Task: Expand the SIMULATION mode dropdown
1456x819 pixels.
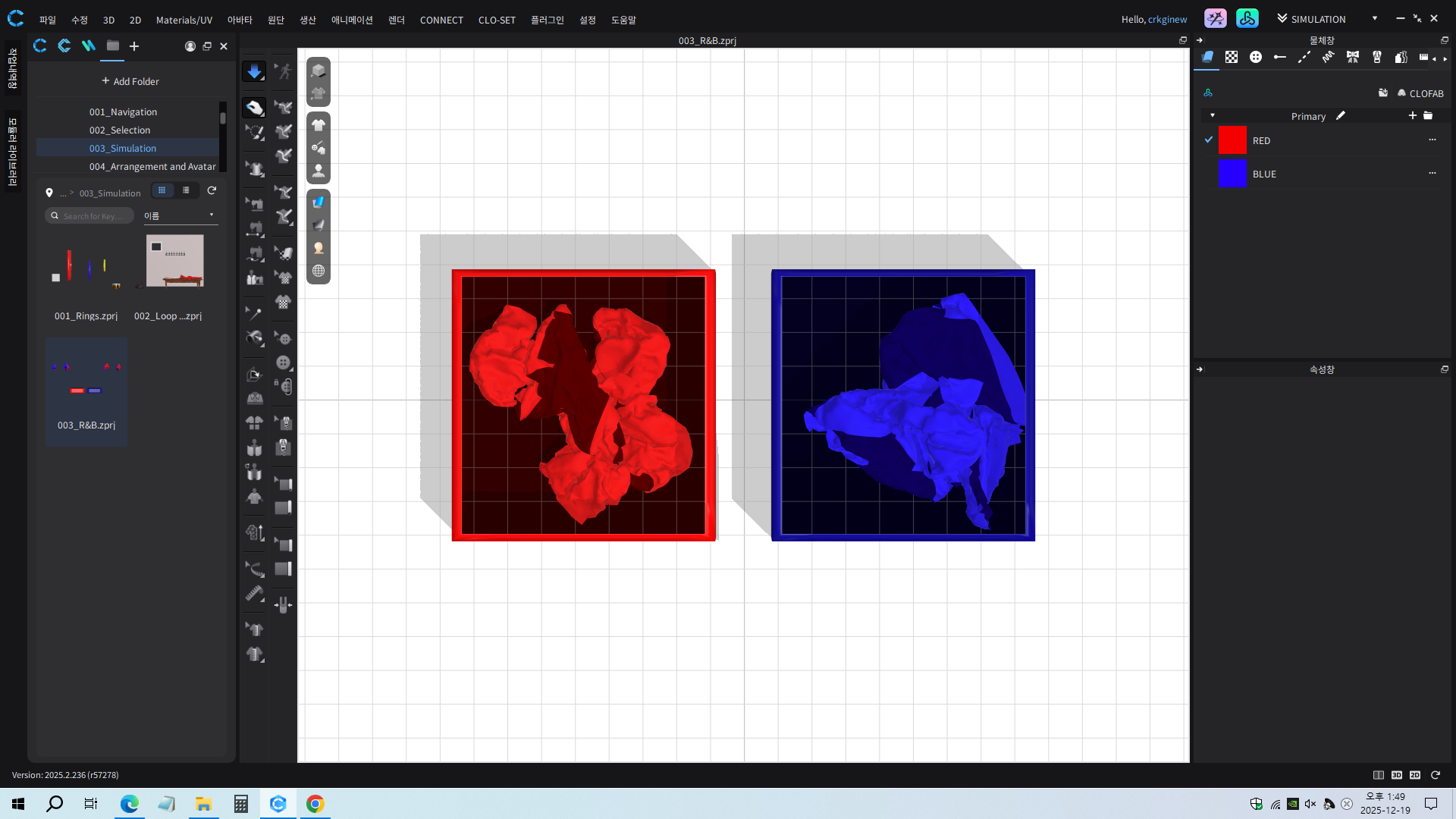Action: click(1374, 19)
